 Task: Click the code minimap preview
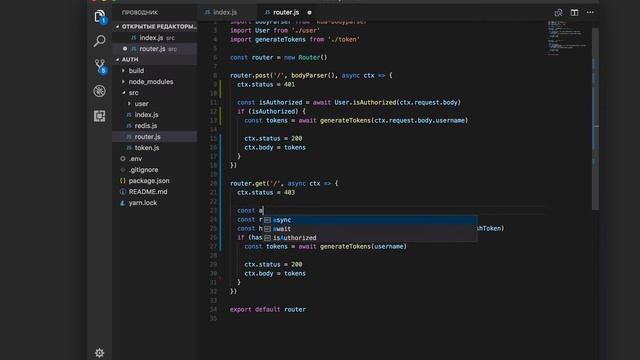coord(567,38)
